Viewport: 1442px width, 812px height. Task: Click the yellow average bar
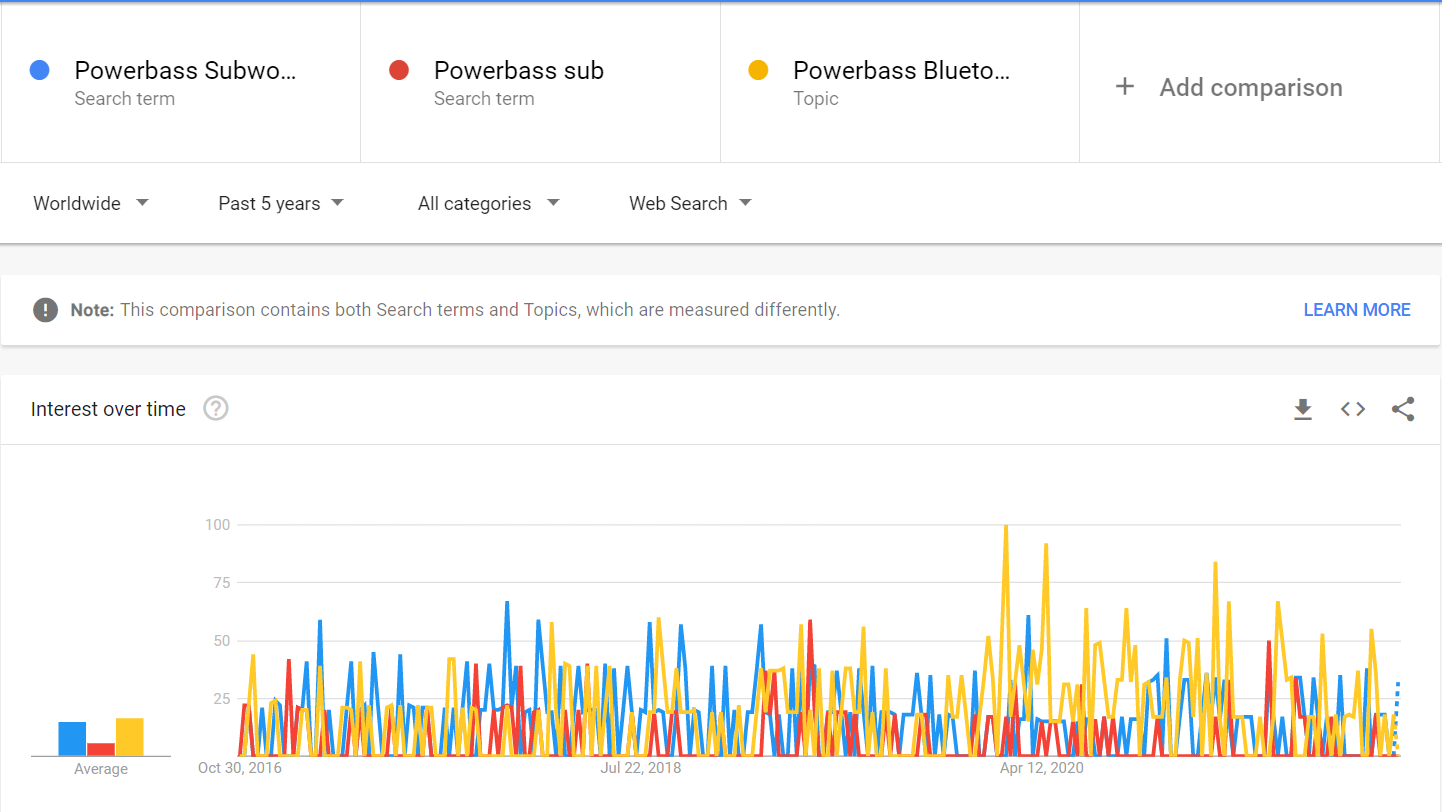[x=130, y=737]
